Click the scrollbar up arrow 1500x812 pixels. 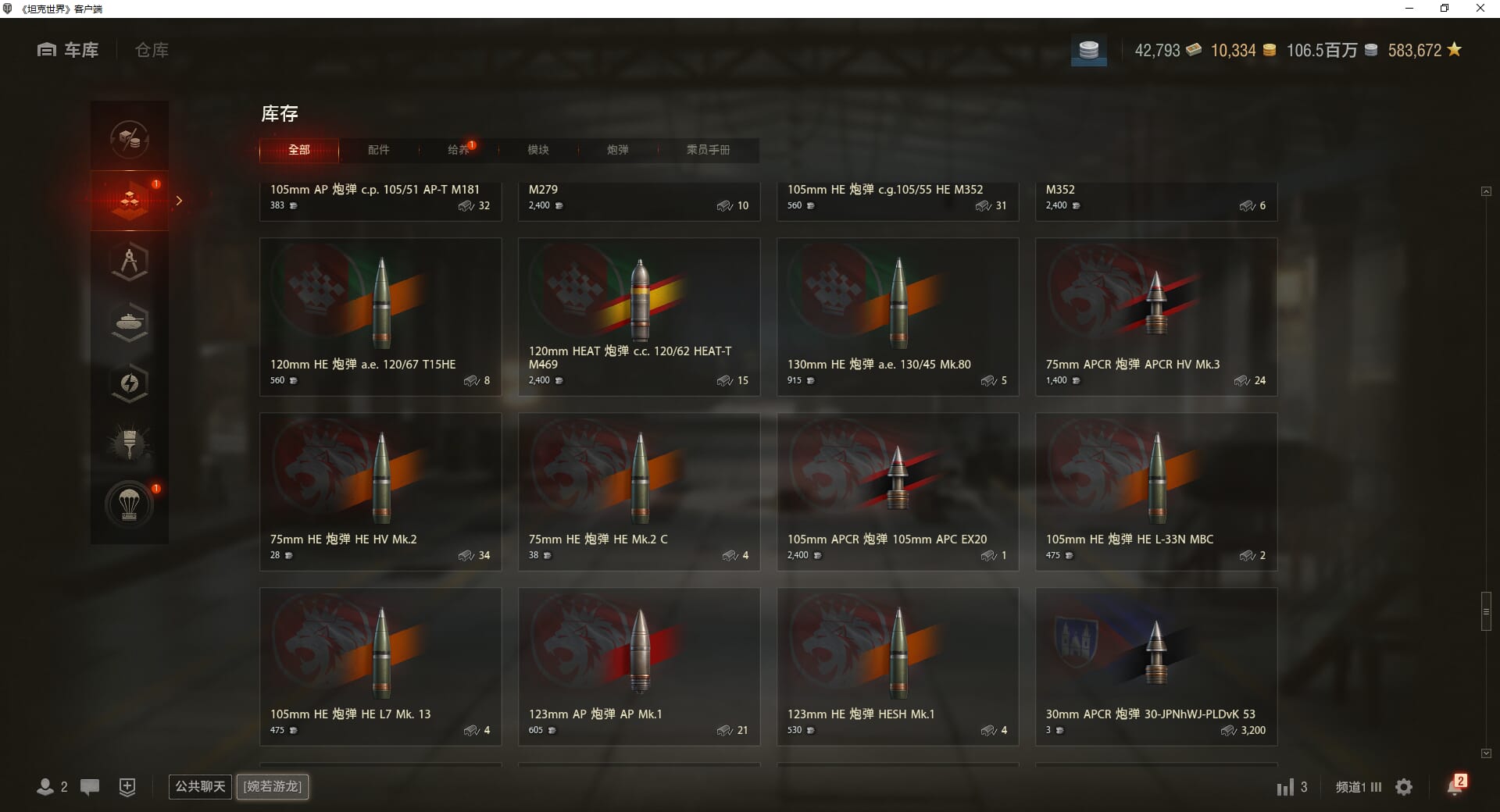[x=1486, y=191]
